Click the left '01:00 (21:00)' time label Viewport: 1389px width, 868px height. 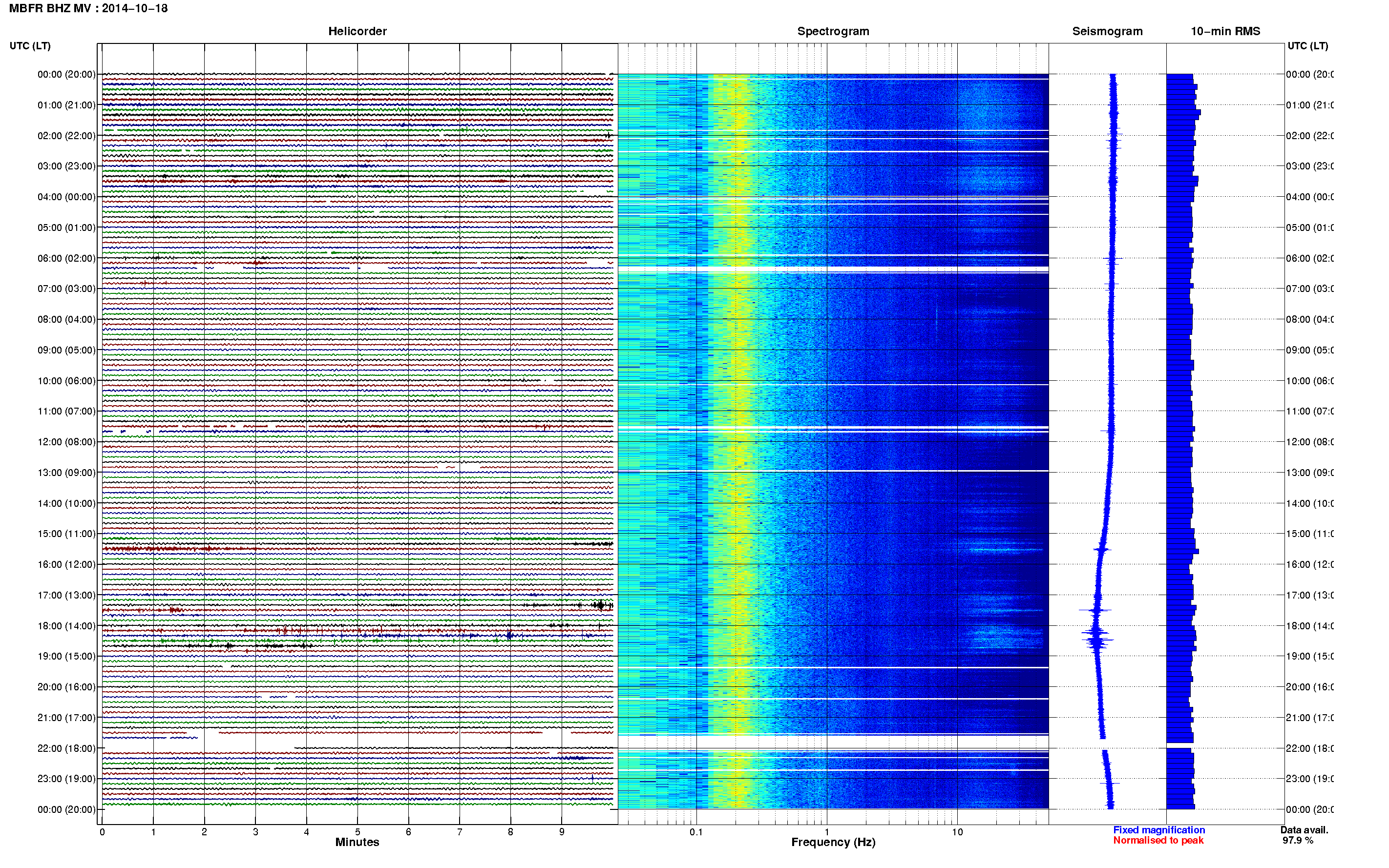click(x=66, y=105)
